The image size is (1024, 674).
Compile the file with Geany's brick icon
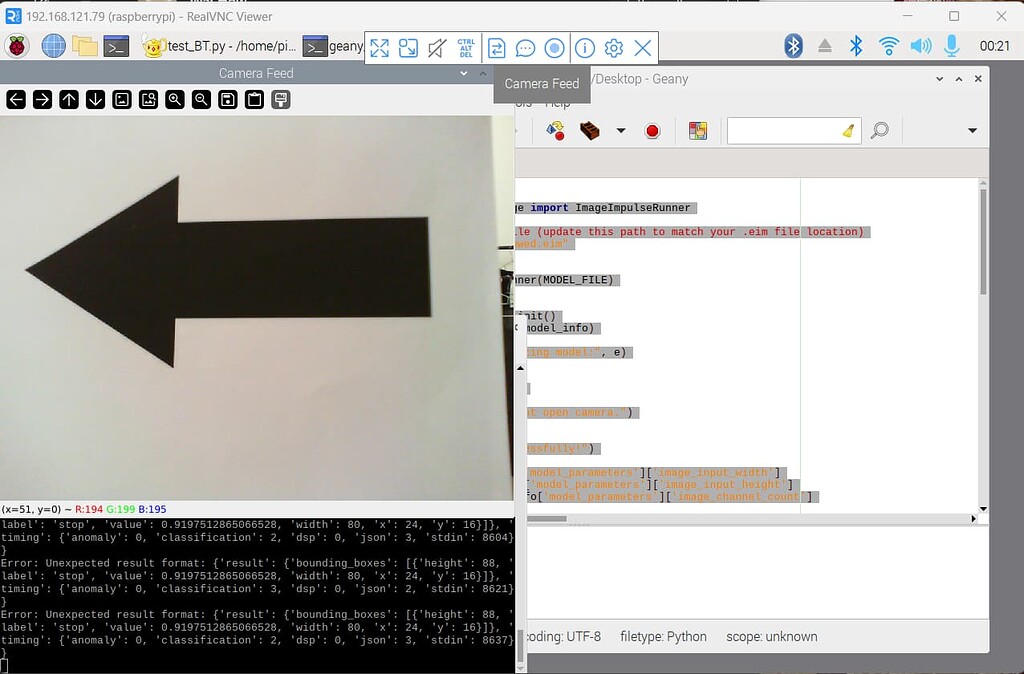590,130
